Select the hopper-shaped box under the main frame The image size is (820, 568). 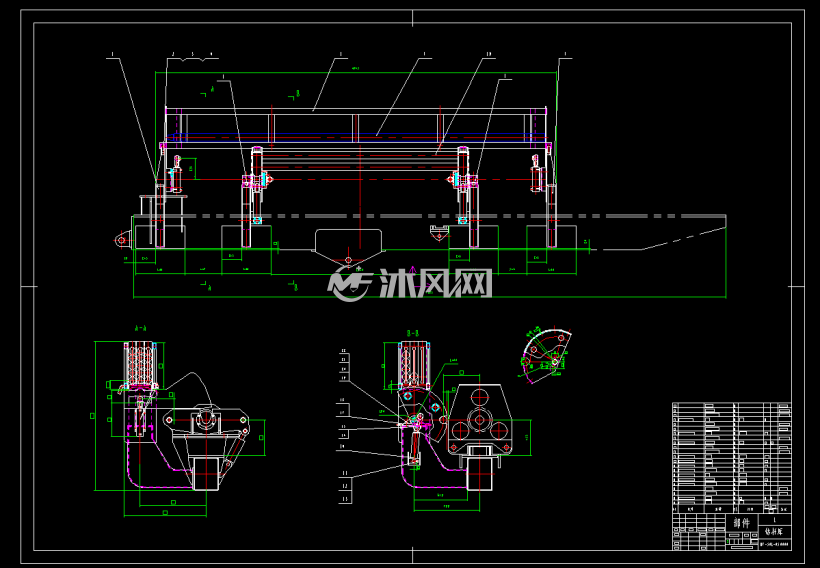click(349, 246)
